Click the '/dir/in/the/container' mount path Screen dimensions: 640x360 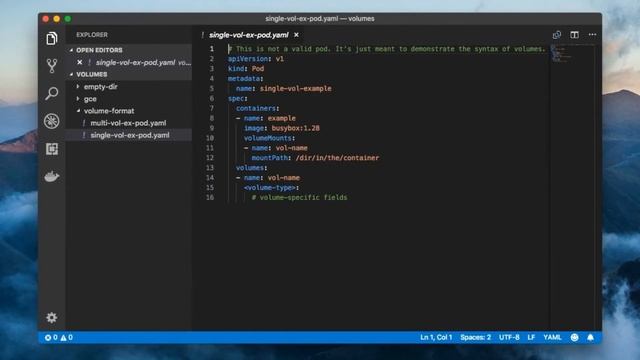pyautogui.click(x=337, y=158)
